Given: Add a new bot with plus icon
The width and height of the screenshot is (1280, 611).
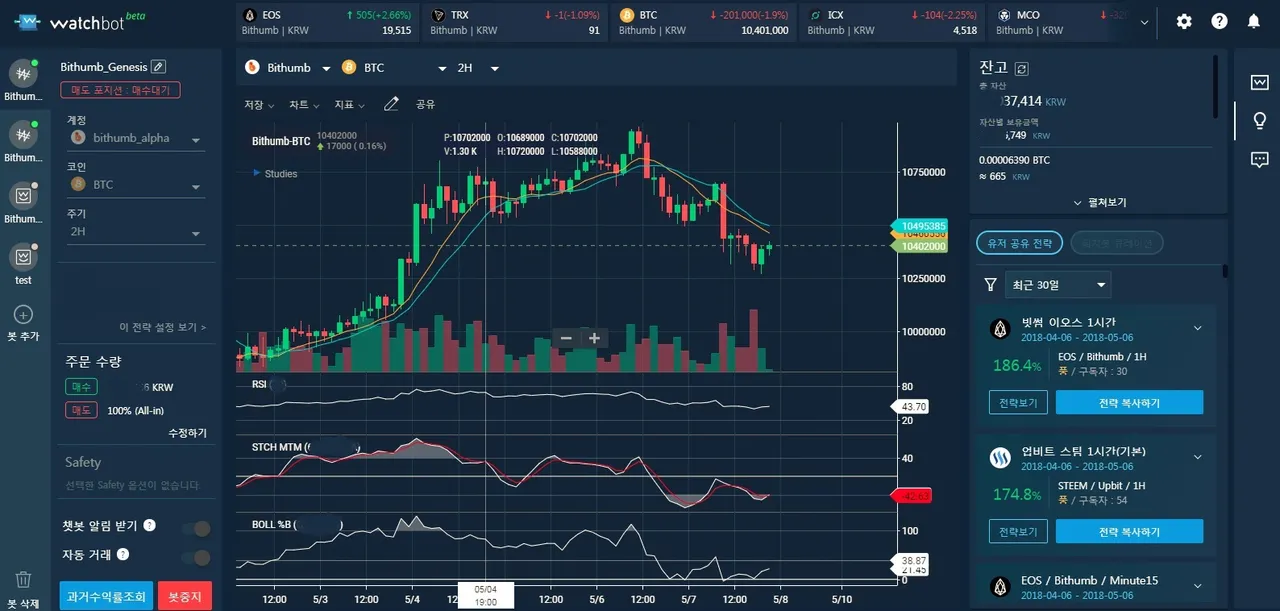Looking at the screenshot, I should (23, 315).
